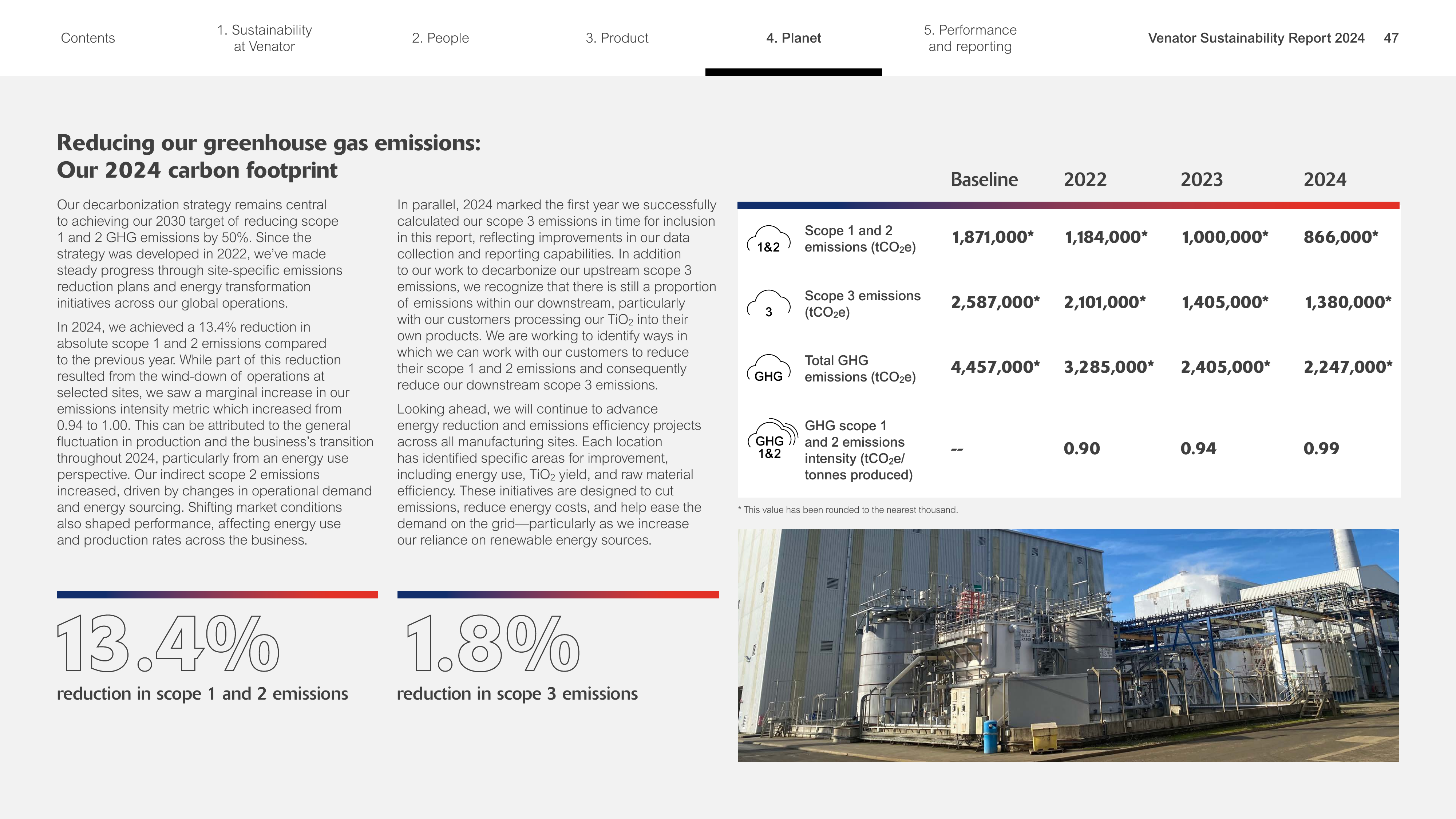
Task: Switch to the 3. Product tab
Action: (617, 38)
